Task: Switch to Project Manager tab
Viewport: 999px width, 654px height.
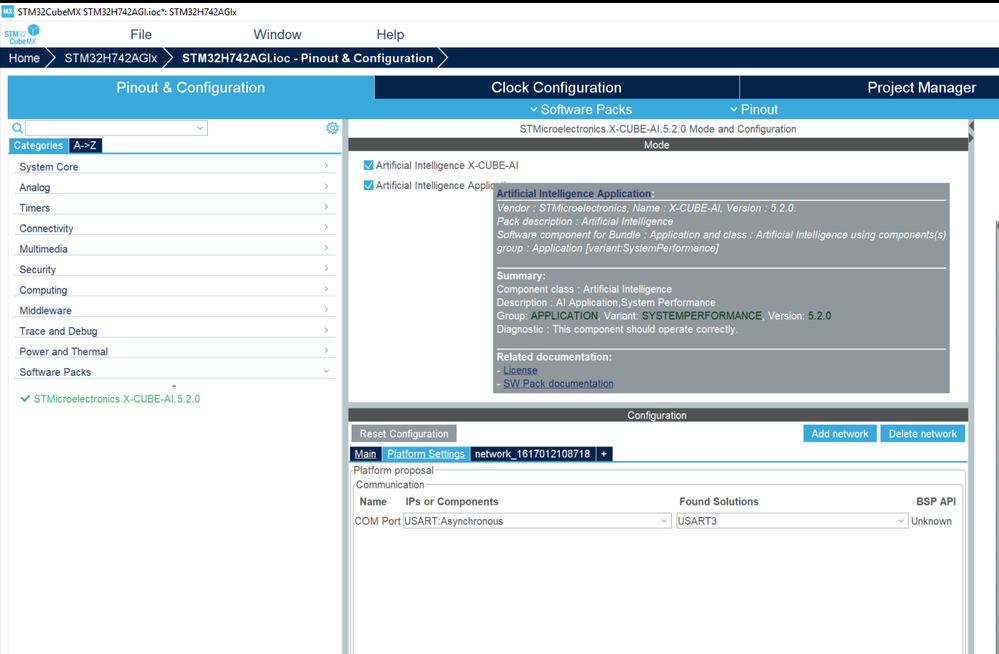Action: tap(921, 87)
